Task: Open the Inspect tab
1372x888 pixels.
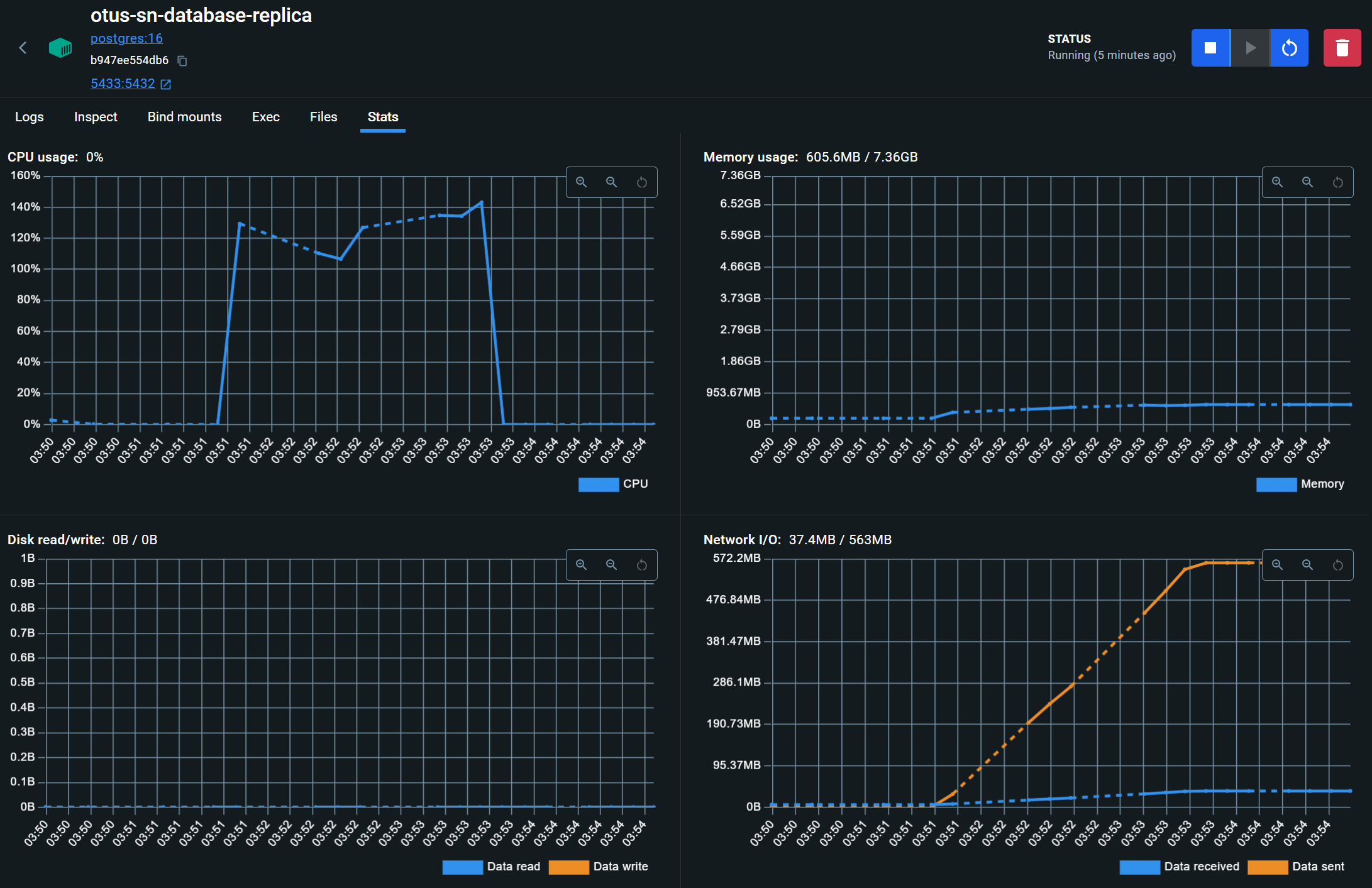Action: (96, 117)
